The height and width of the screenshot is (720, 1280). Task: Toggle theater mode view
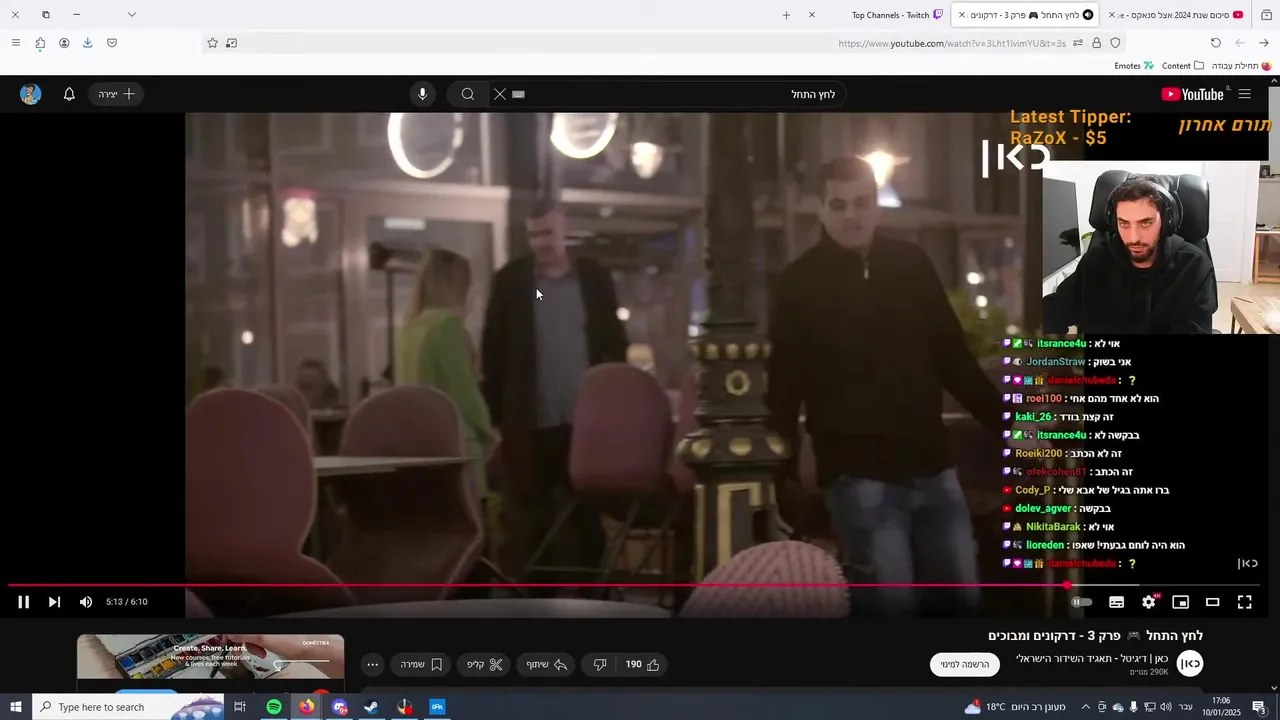[1213, 602]
